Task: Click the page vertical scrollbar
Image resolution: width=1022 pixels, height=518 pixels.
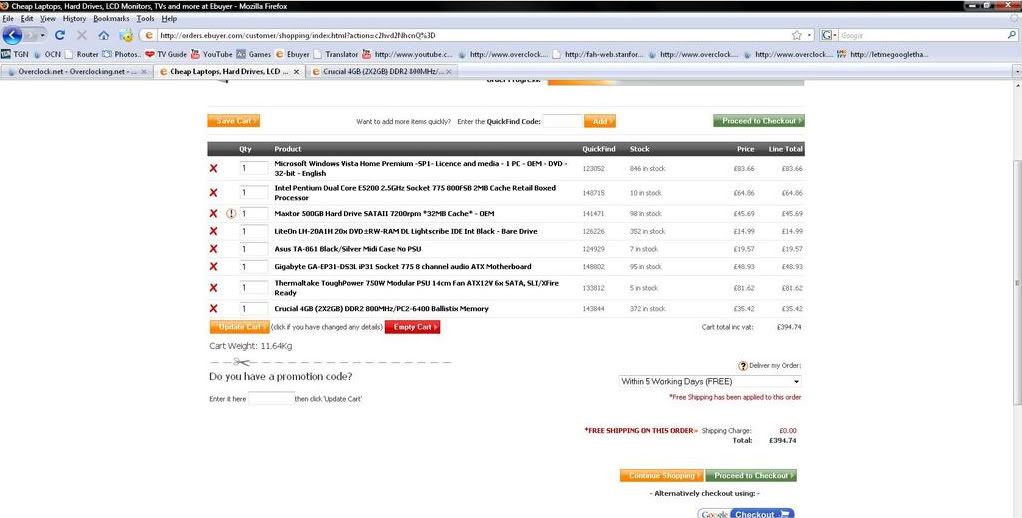Action: tap(1017, 283)
